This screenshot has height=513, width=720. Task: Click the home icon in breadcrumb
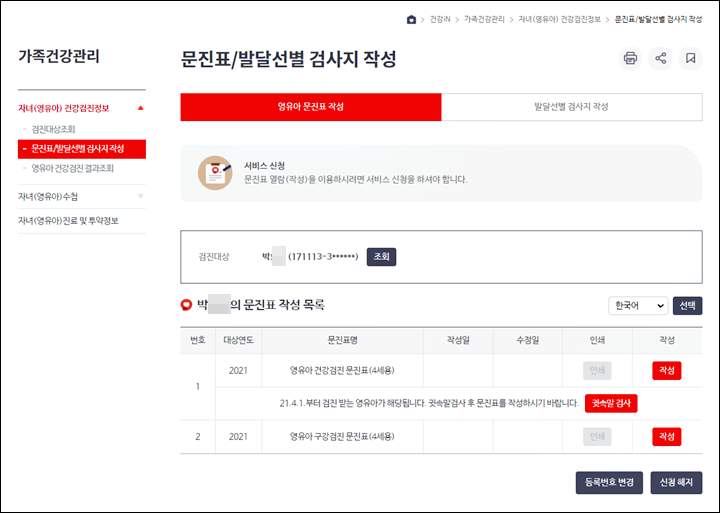tap(411, 20)
